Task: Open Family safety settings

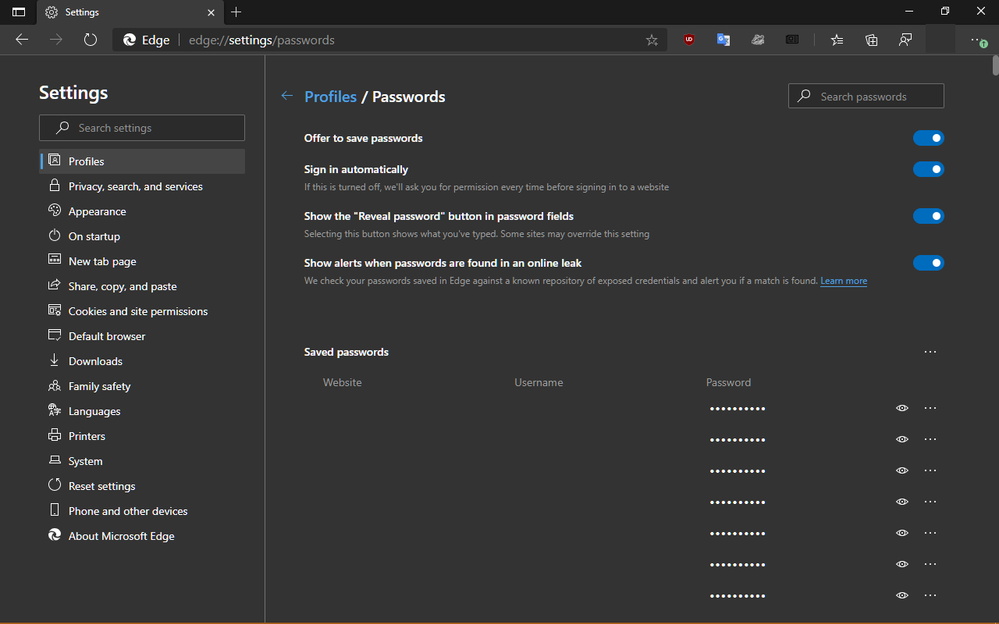Action: (142, 386)
